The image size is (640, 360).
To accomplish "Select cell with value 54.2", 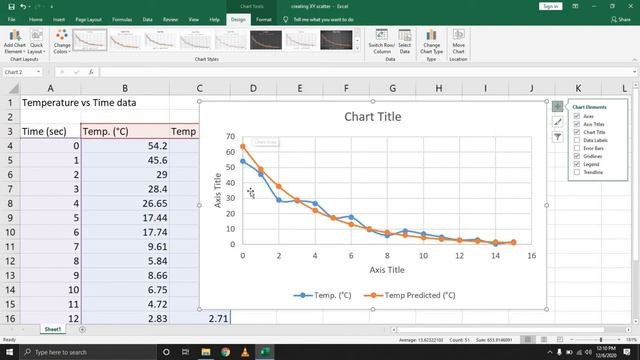I will point(125,146).
